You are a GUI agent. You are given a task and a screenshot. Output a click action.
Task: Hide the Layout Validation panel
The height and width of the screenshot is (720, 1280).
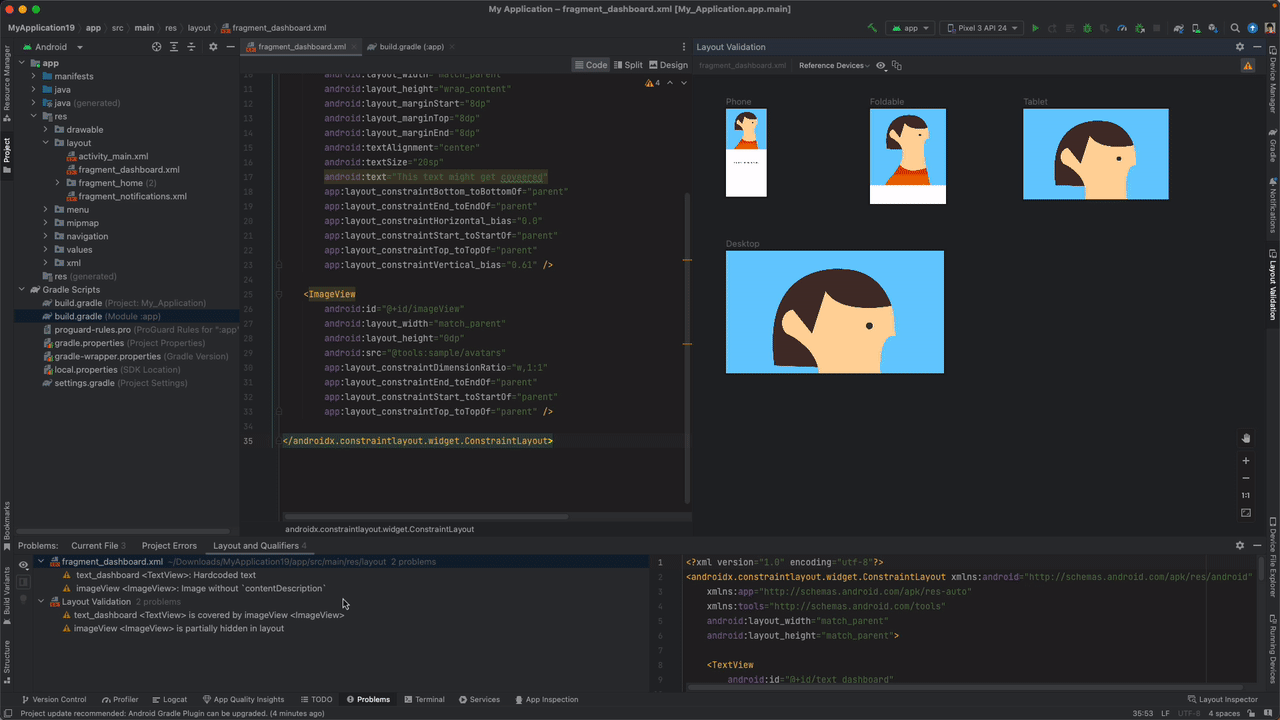1257,47
